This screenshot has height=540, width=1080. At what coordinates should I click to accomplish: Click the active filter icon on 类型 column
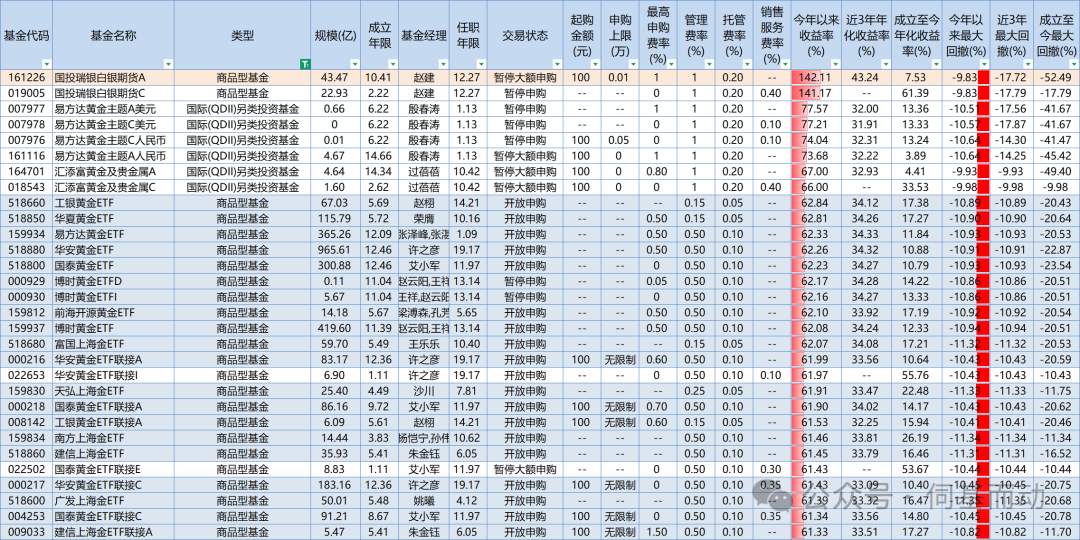pyautogui.click(x=305, y=64)
